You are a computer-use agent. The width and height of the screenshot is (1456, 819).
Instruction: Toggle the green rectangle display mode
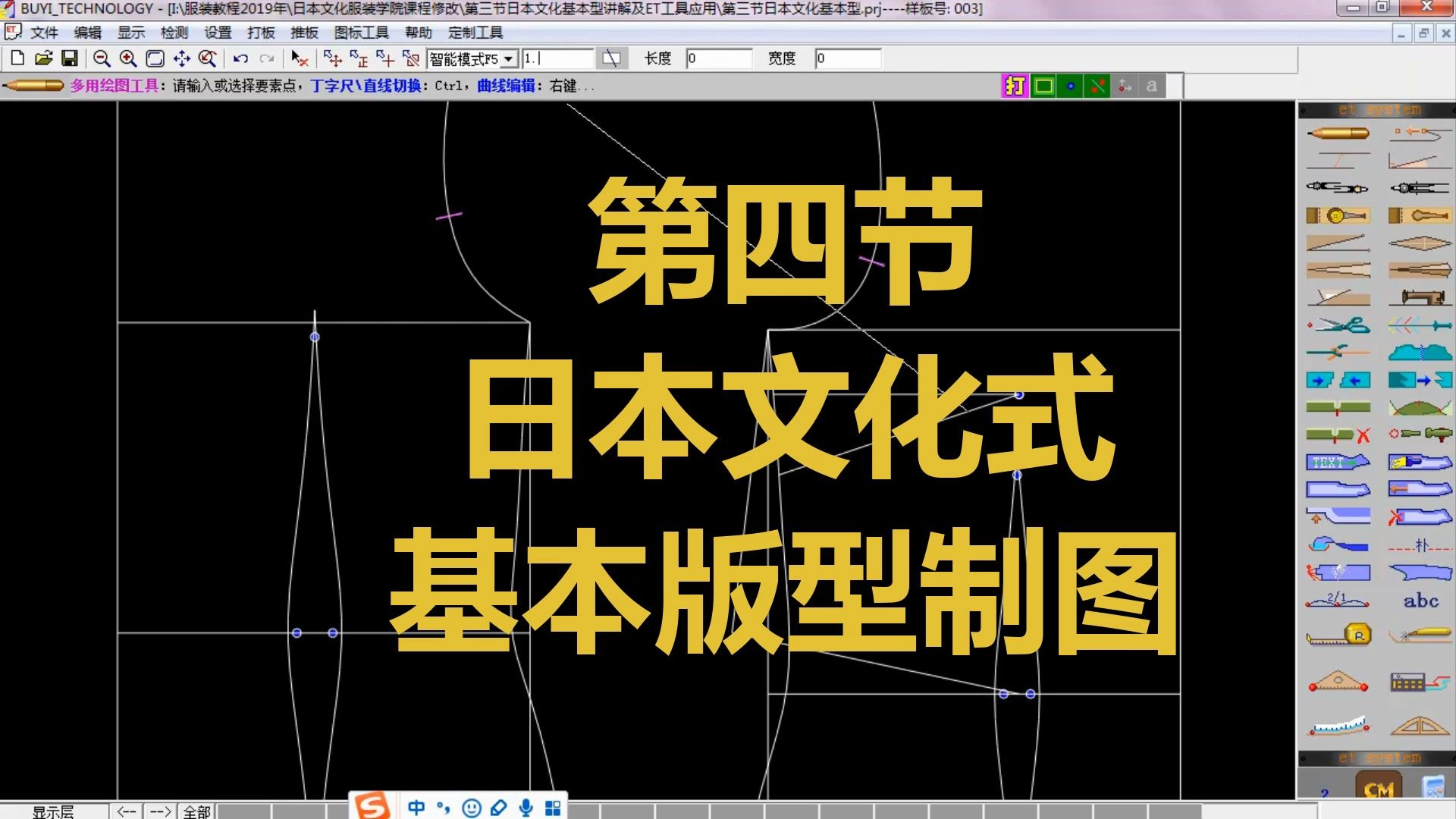point(1043,86)
